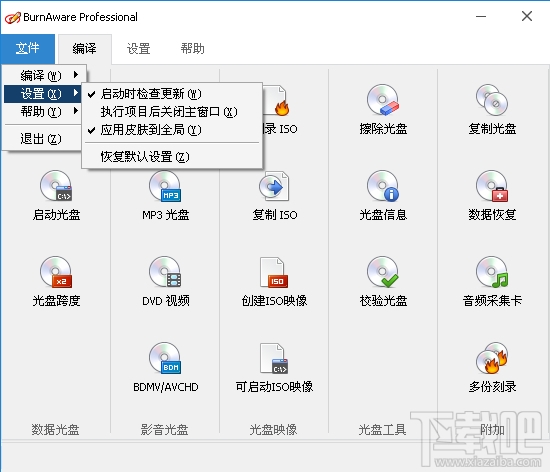
Task: Start the MP3 光盘 project
Action: pos(165,196)
